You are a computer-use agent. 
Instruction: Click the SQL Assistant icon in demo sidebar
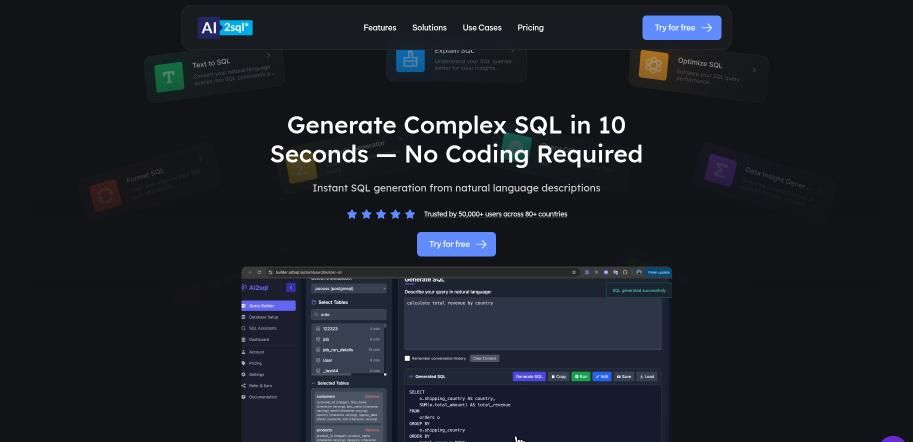point(243,328)
